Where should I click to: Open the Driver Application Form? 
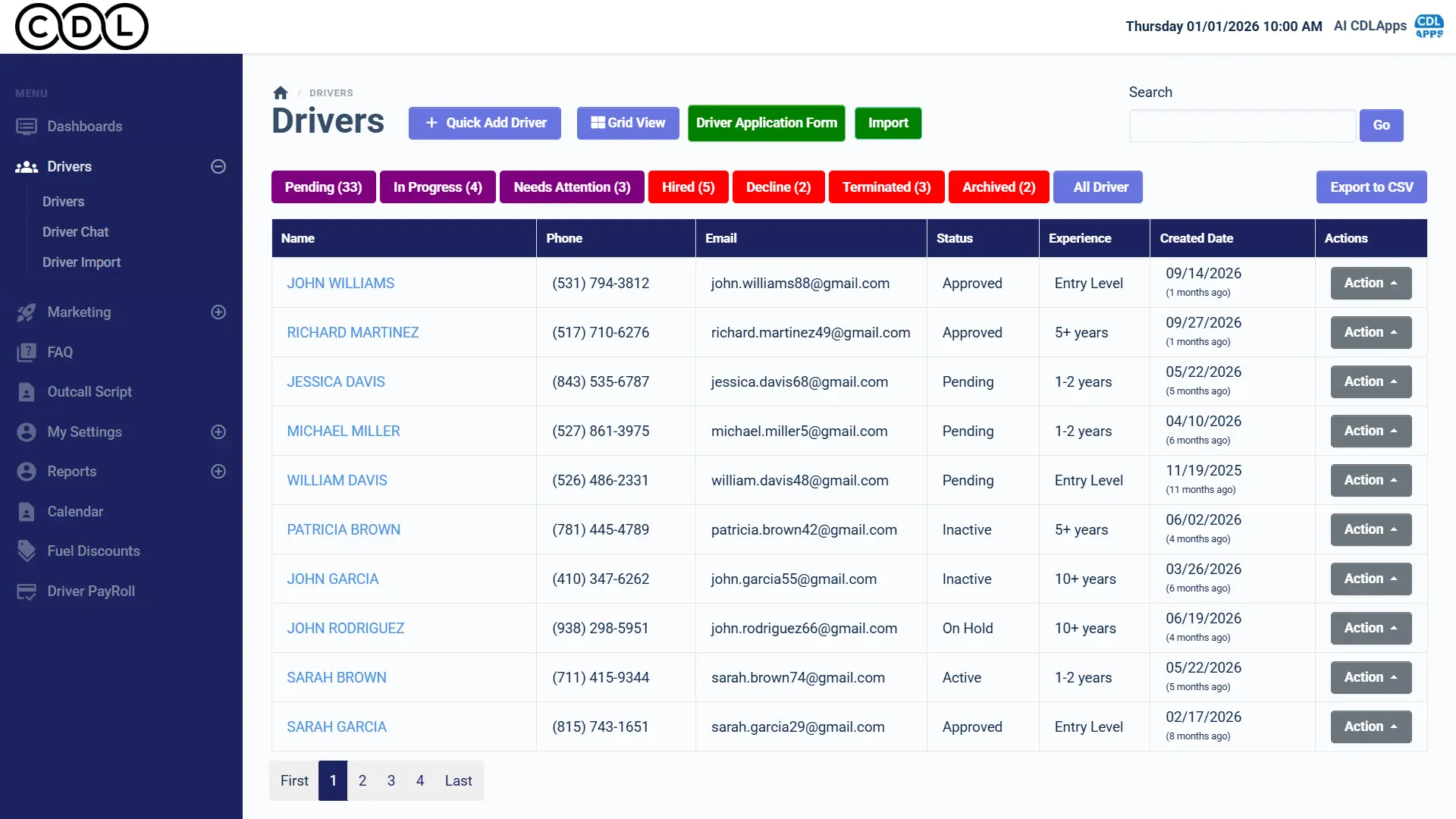pyautogui.click(x=767, y=123)
